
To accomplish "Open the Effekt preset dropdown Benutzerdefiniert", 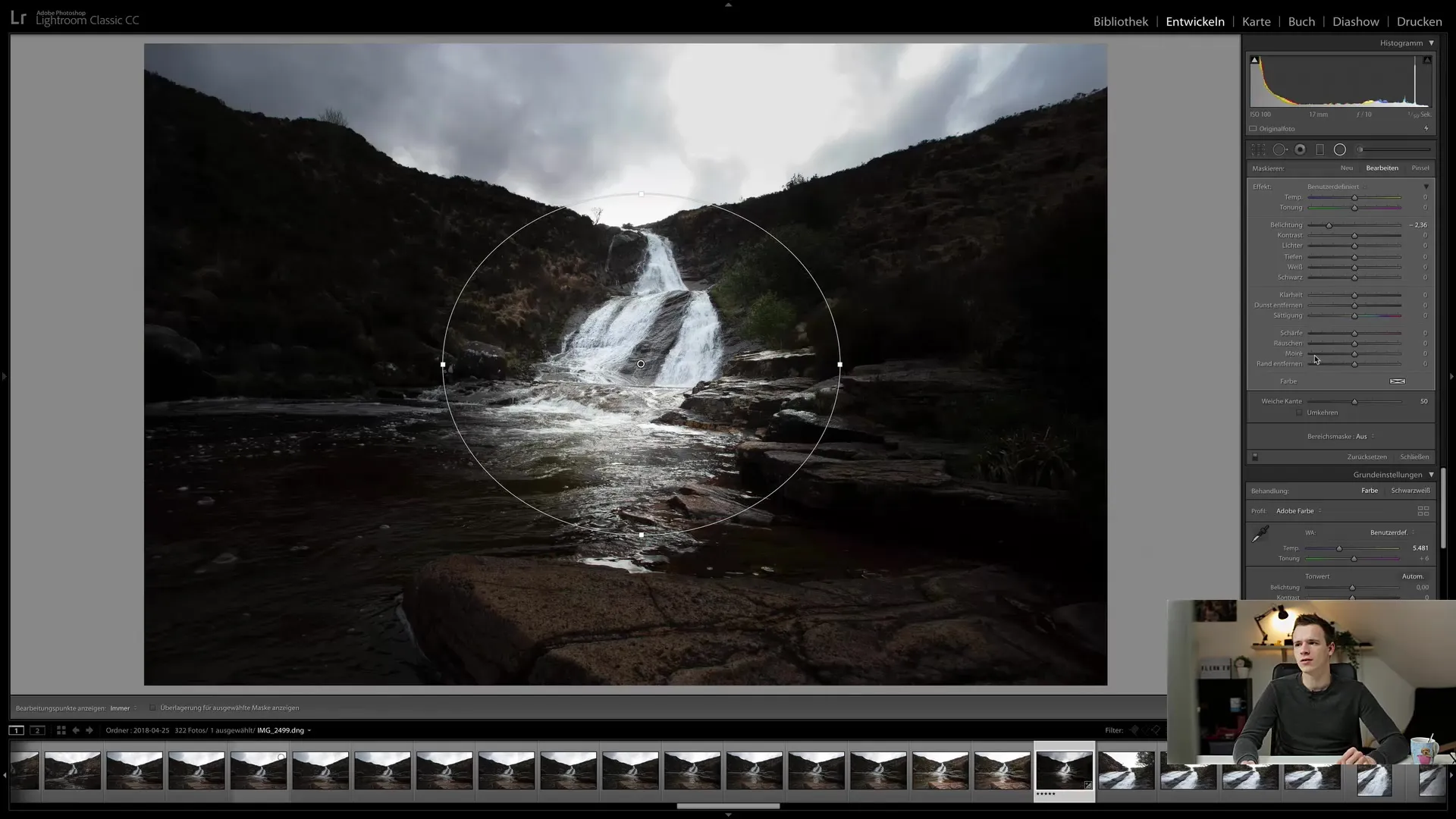I will click(x=1335, y=187).
